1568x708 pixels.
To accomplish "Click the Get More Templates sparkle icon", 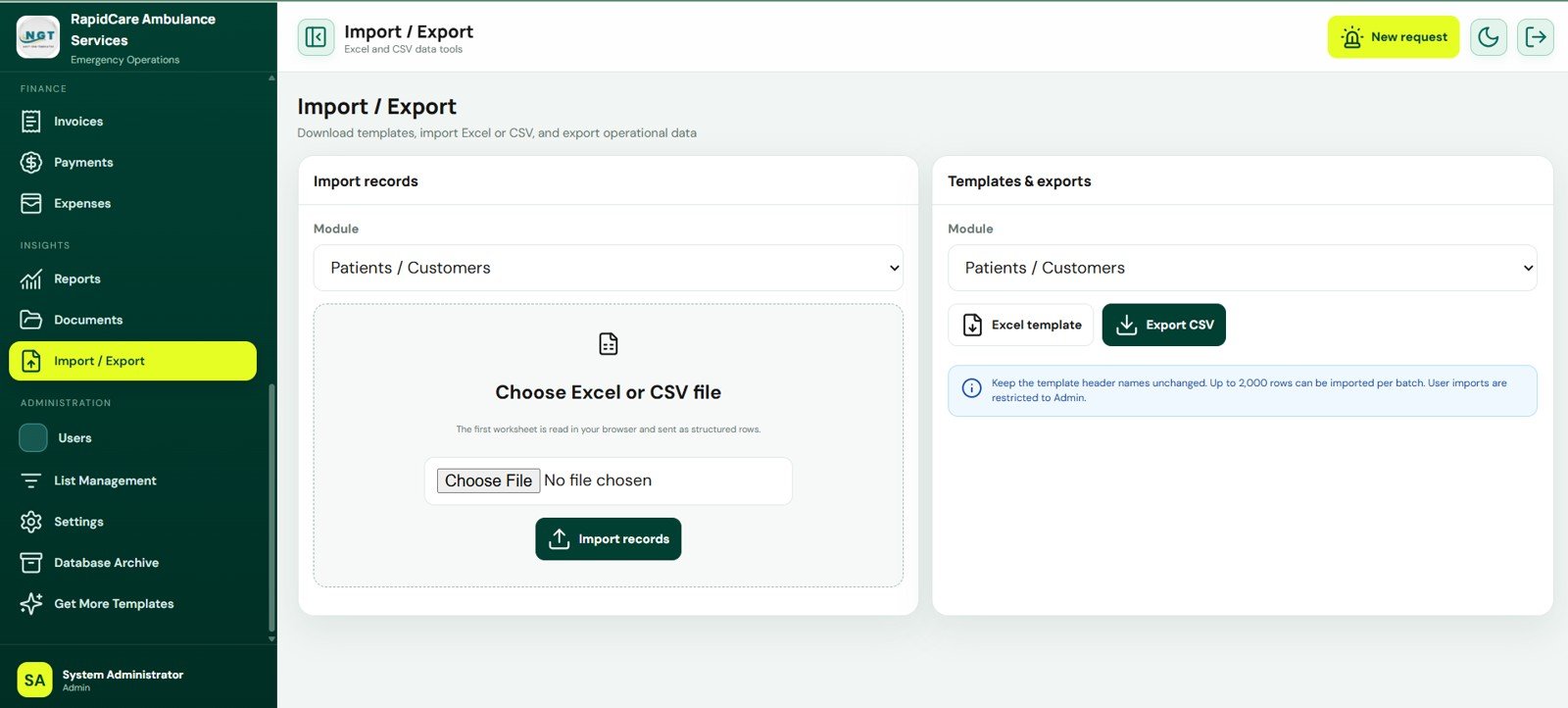I will (x=31, y=604).
